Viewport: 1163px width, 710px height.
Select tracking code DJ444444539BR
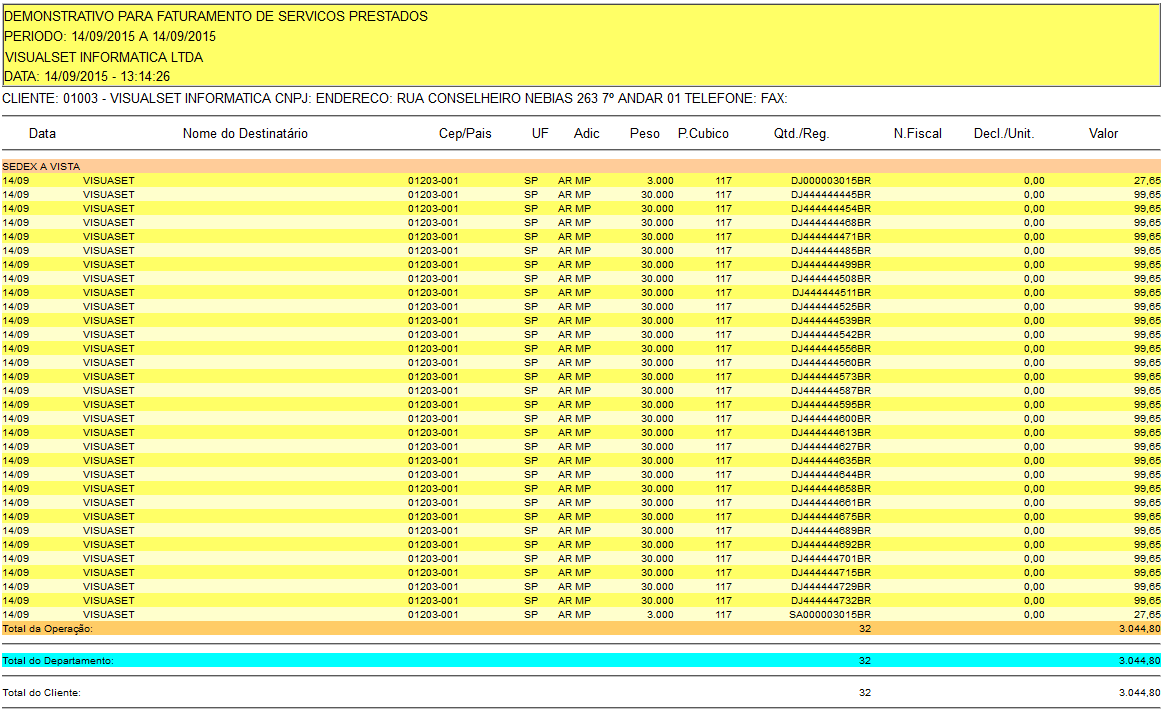pos(831,321)
